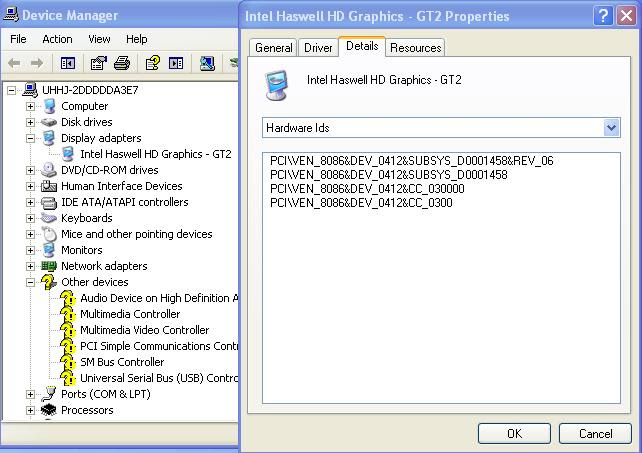Open the View menu
The image size is (642, 453).
pyautogui.click(x=99, y=39)
